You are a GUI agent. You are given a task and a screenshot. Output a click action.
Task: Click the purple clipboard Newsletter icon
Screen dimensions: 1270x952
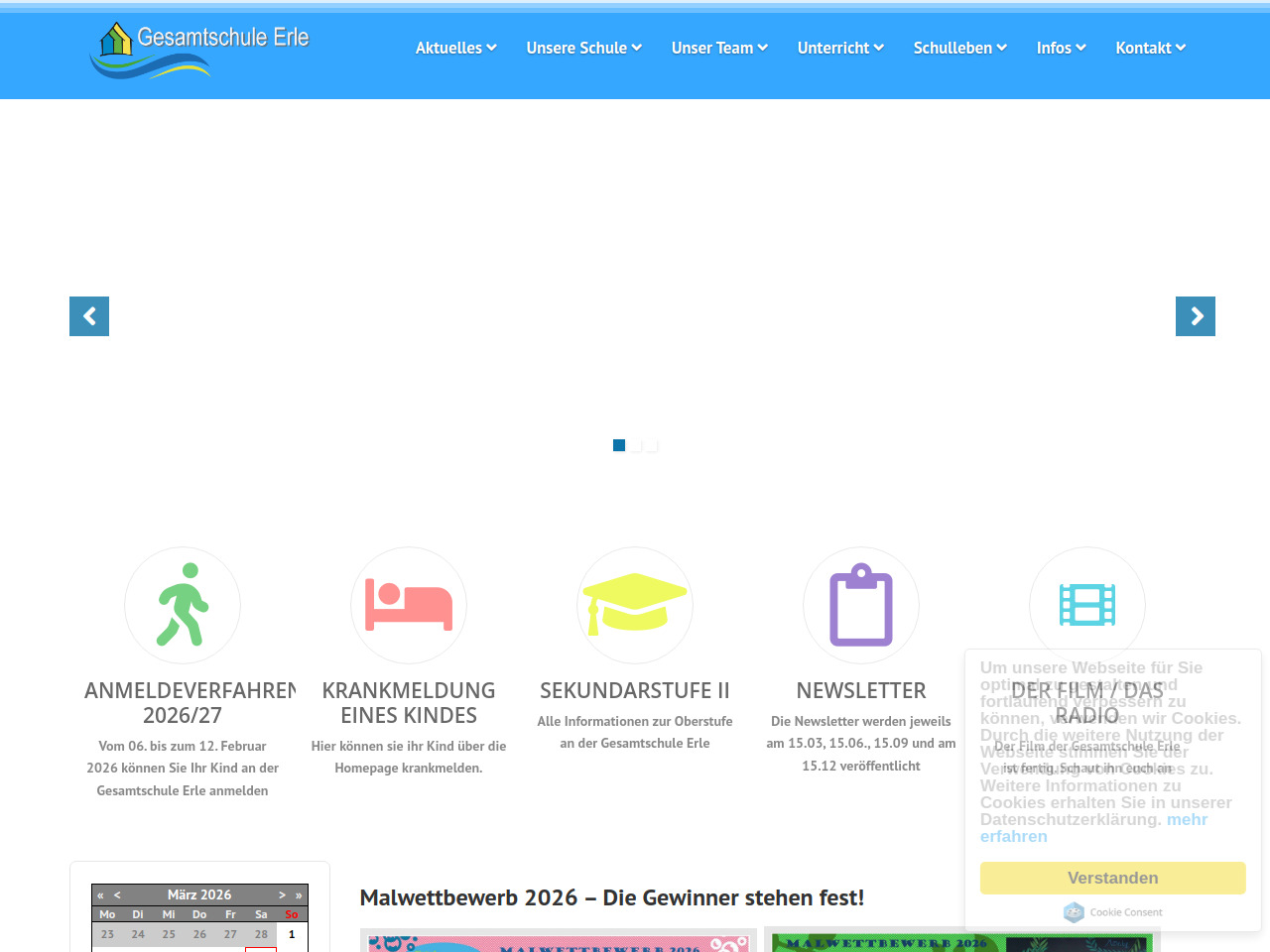click(x=861, y=605)
